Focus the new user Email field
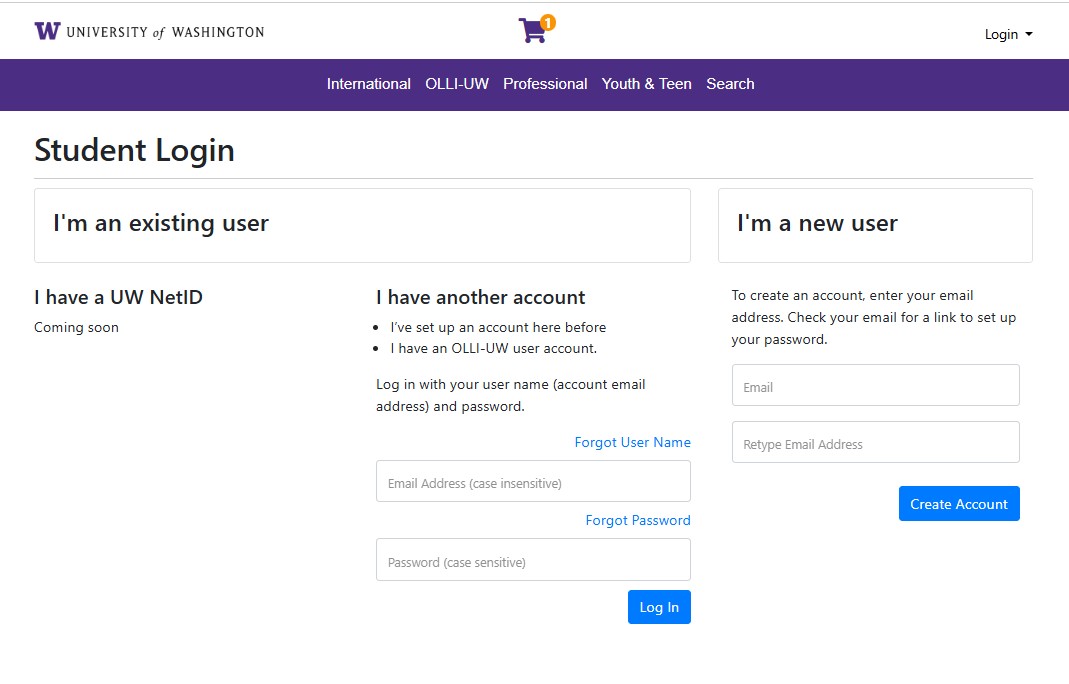 875,385
